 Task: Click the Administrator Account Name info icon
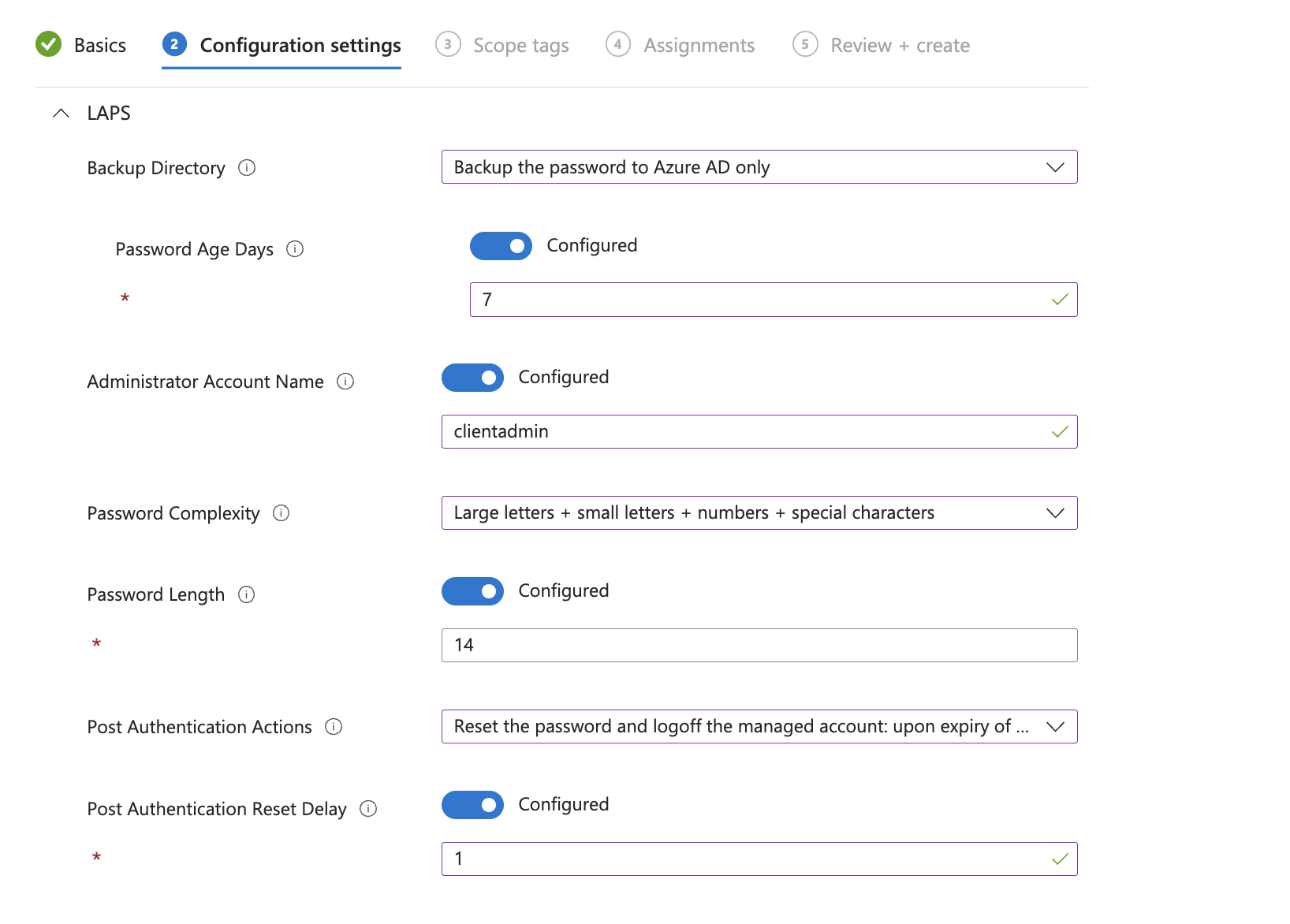tap(345, 382)
